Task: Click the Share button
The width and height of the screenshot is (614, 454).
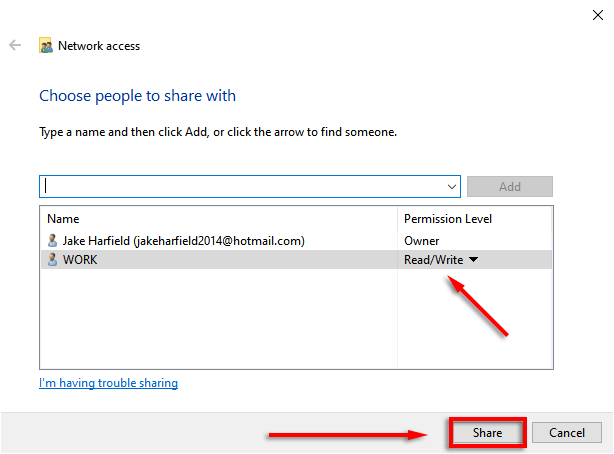Action: (487, 433)
